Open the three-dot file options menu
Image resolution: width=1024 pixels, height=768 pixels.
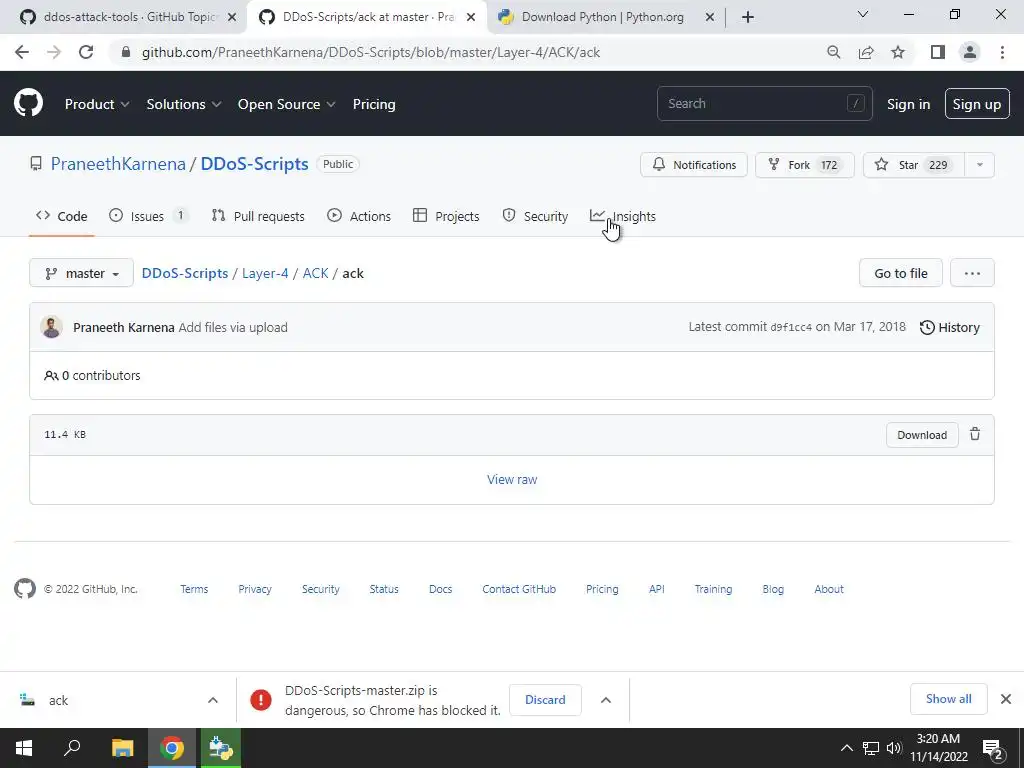coord(972,273)
